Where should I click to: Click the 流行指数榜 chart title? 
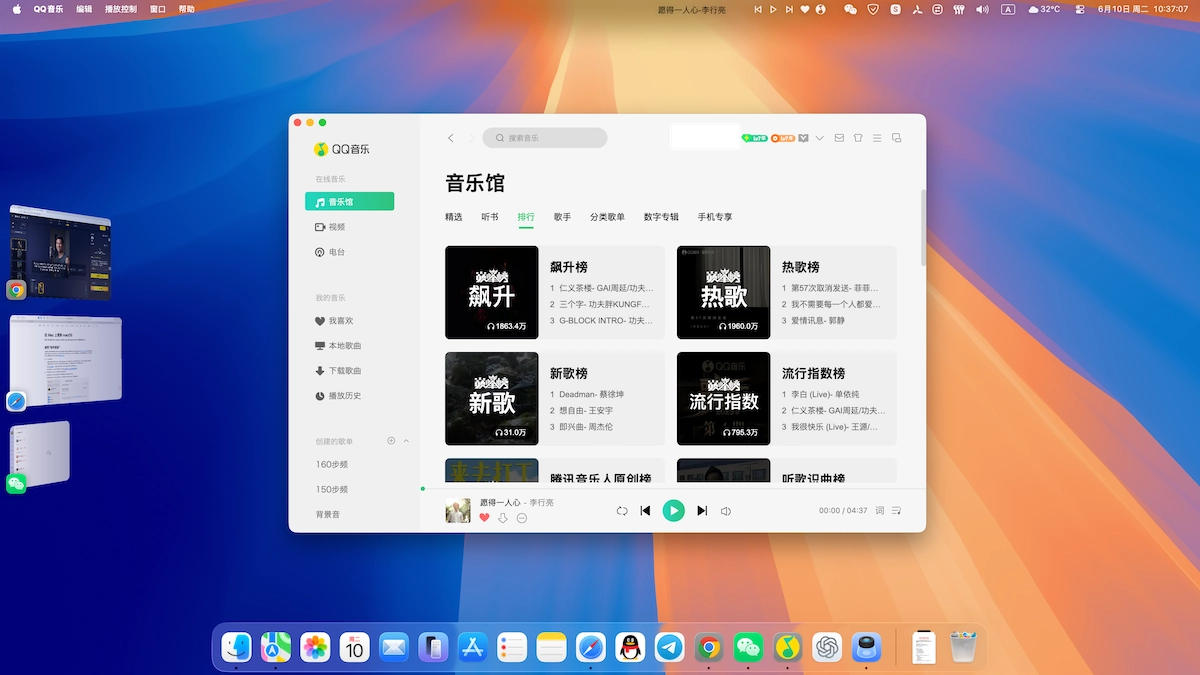814,373
